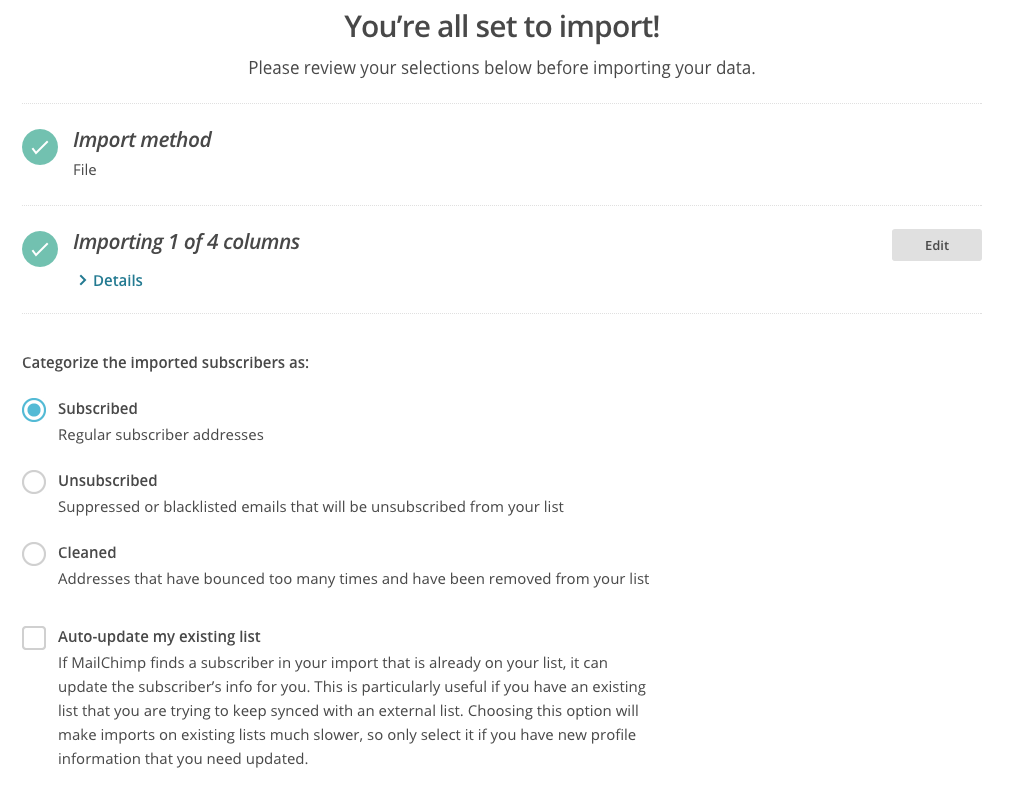The height and width of the screenshot is (786, 1013).
Task: Click the "Regular subscriber addresses" description
Action: [161, 435]
